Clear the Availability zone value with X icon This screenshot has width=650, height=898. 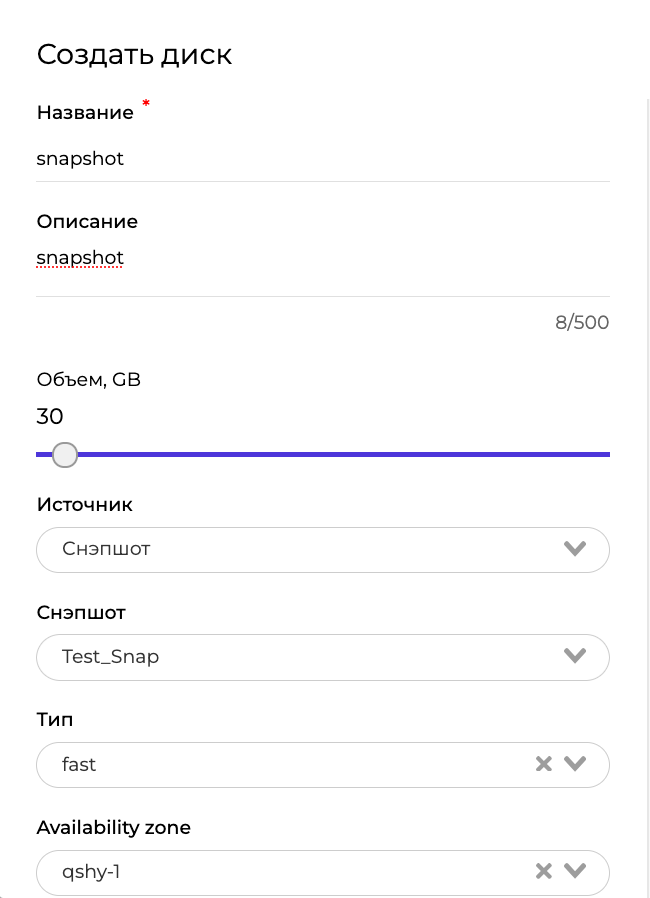coord(543,872)
